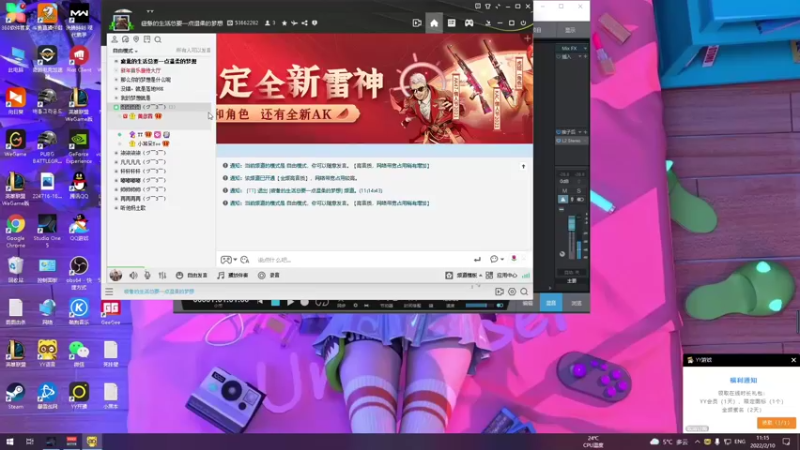The image size is (800, 450).
Task: Open the Thor skin promotional banner
Action: coord(374,89)
